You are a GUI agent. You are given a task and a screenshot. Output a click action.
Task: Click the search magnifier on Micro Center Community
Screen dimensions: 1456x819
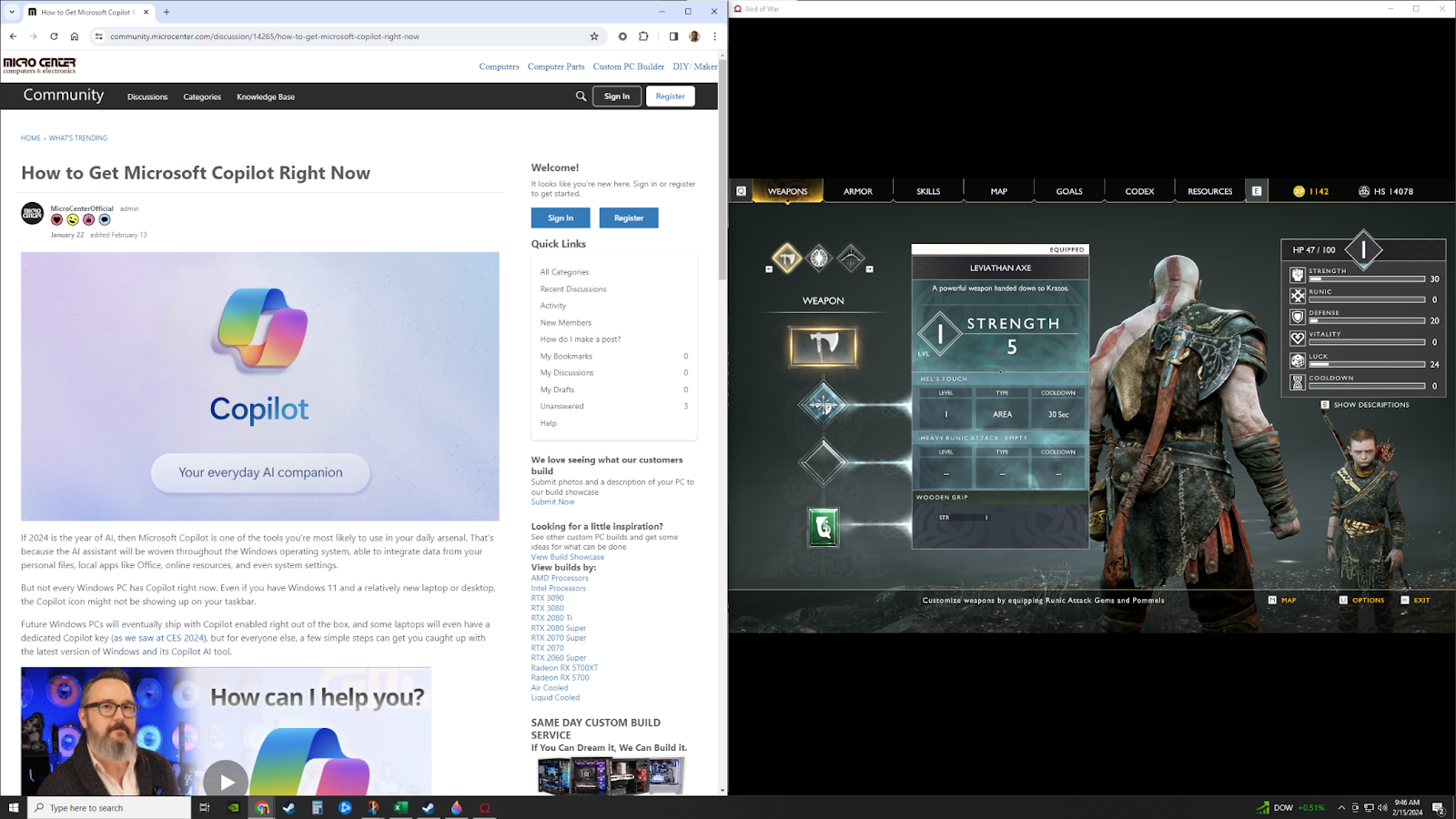pyautogui.click(x=581, y=96)
